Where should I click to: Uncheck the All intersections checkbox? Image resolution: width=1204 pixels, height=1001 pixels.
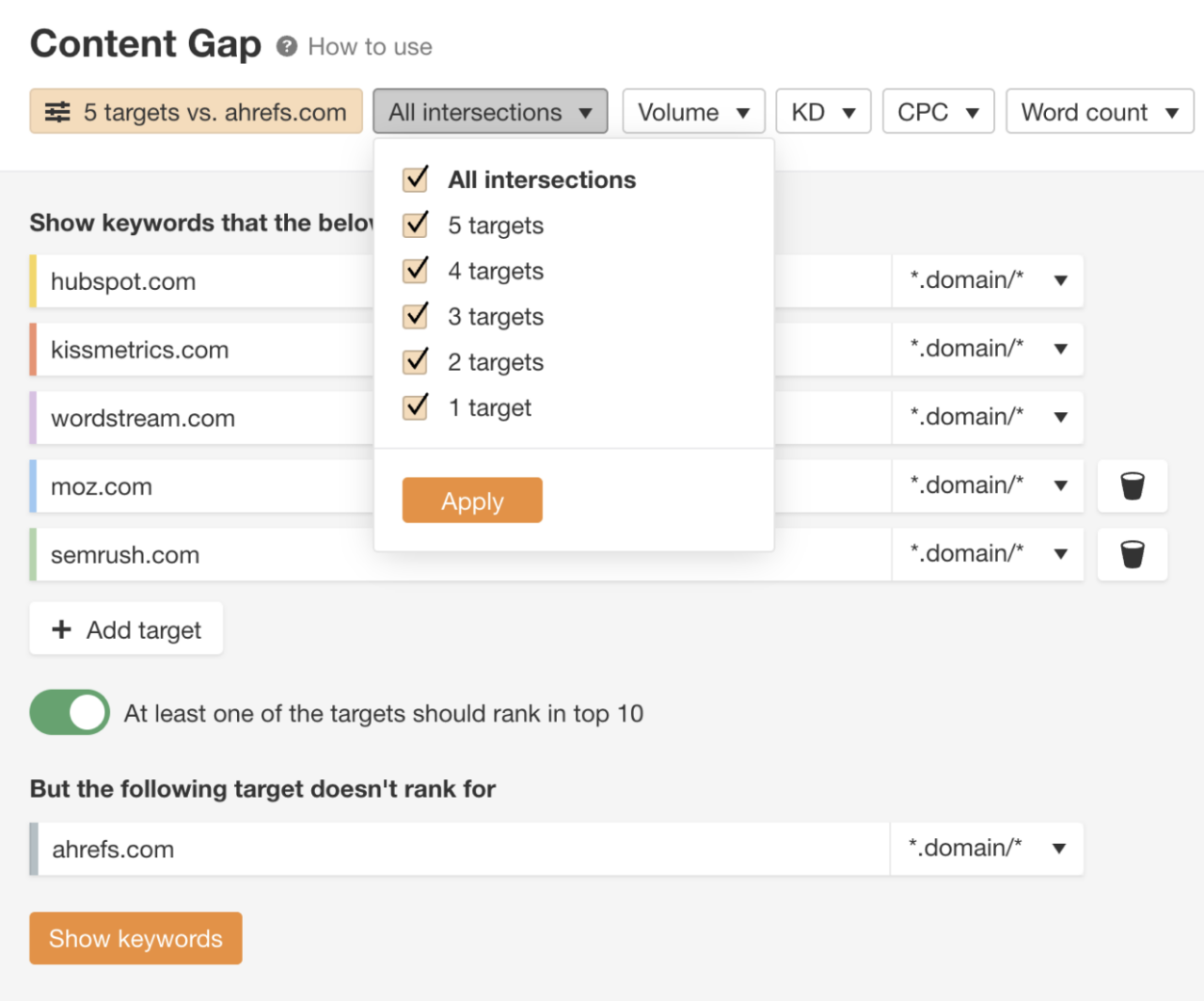(x=415, y=179)
